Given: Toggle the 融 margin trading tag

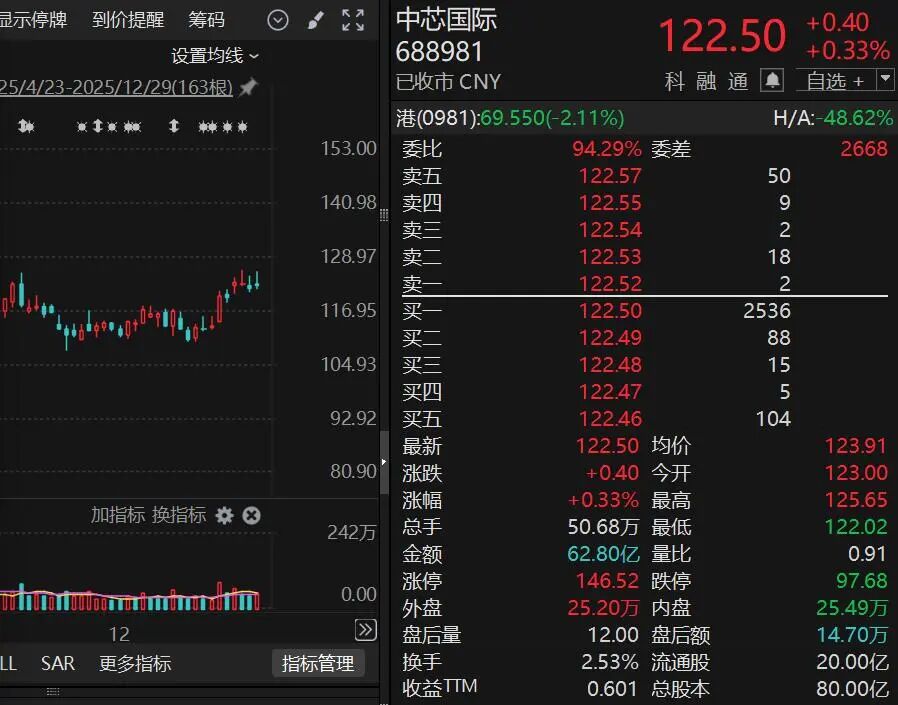Looking at the screenshot, I should (707, 81).
